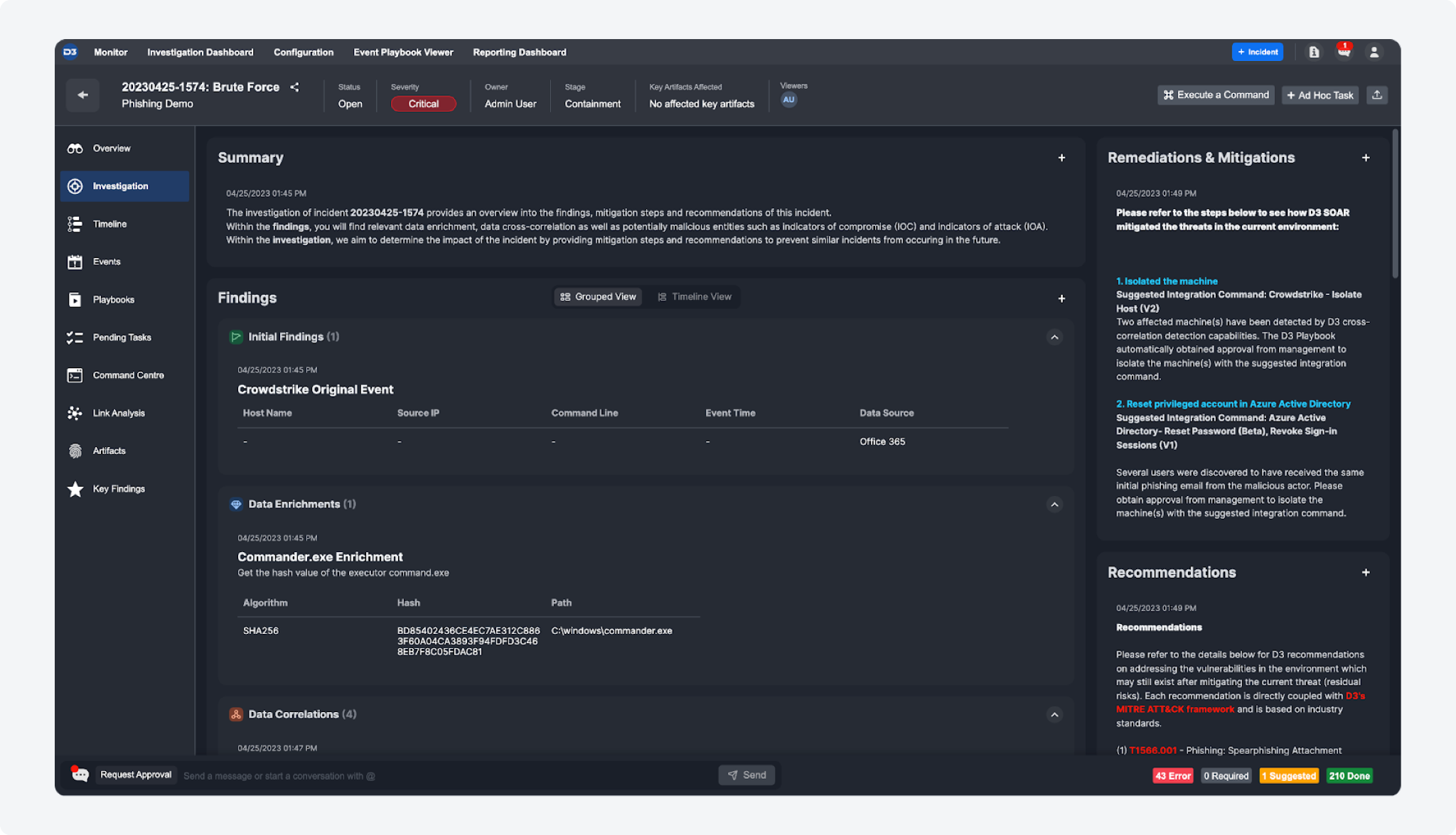The image size is (1456, 835).
Task: Collapse the Initial Findings section
Action: (x=1054, y=338)
